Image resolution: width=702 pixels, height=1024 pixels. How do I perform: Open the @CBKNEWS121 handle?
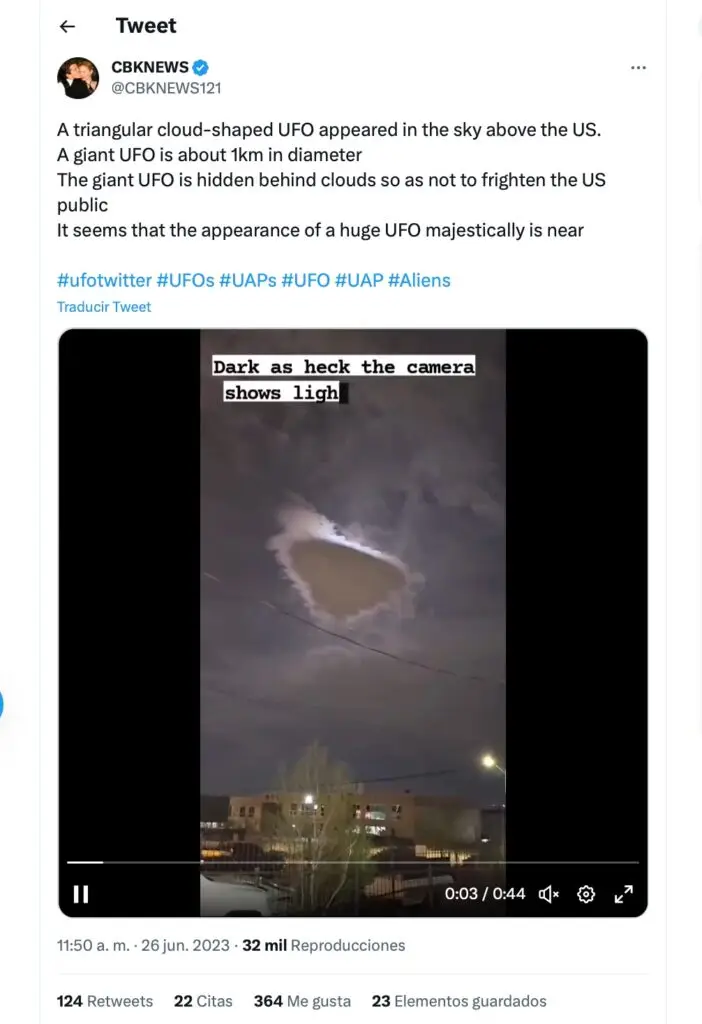pyautogui.click(x=166, y=88)
